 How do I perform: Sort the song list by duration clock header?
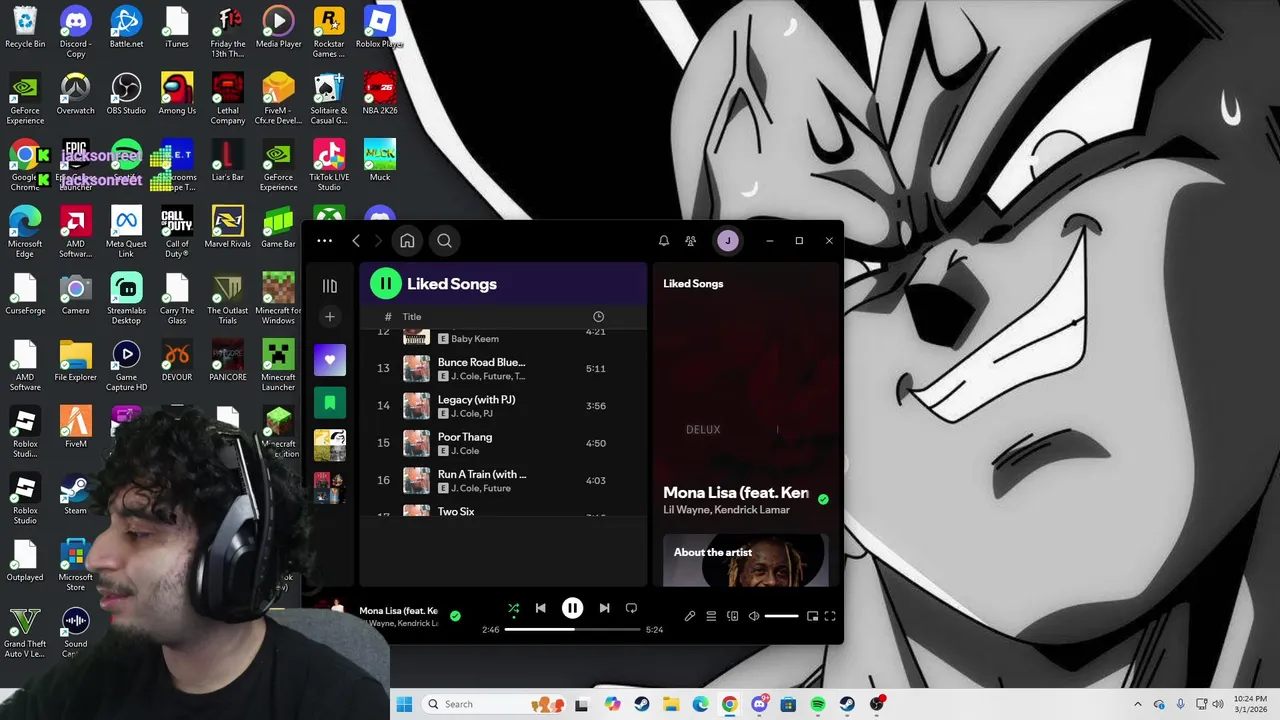[x=598, y=317]
